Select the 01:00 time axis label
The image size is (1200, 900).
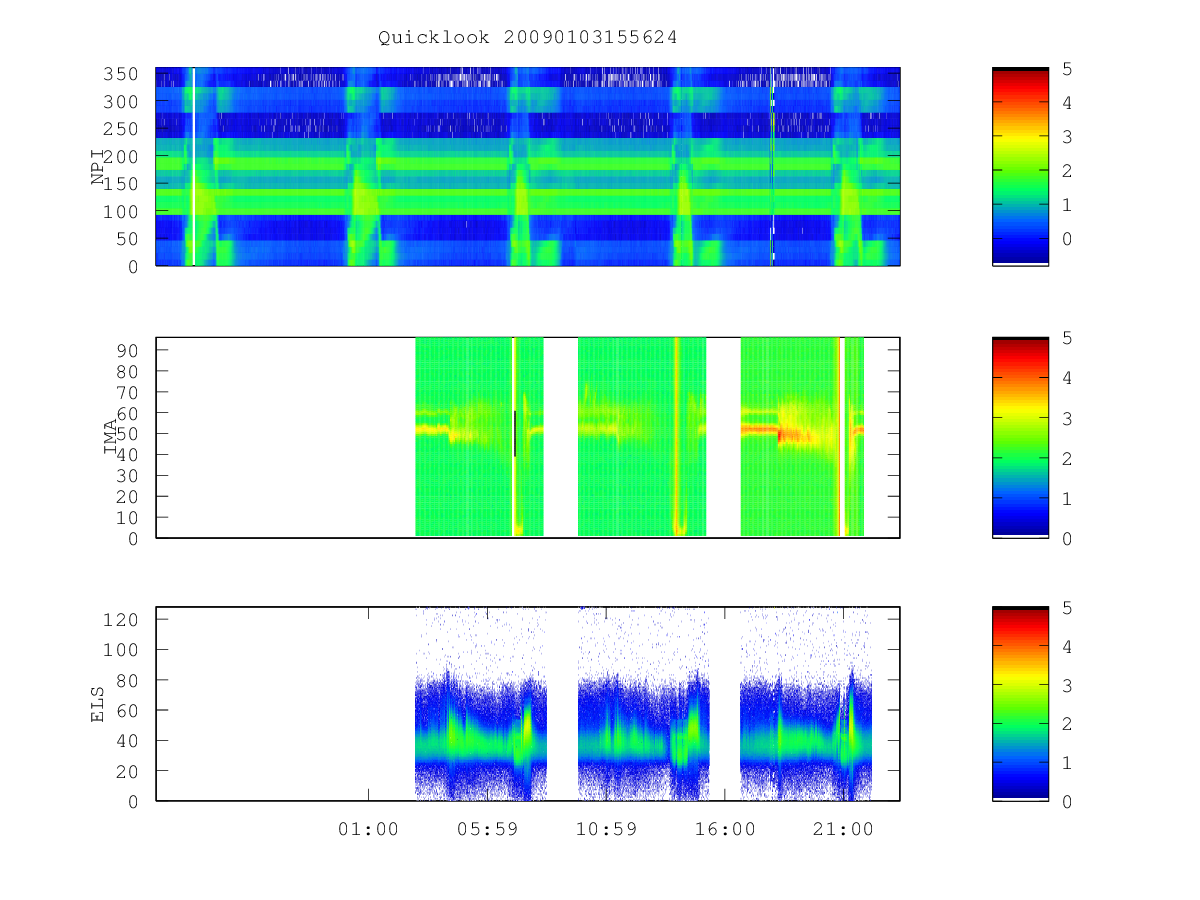click(x=368, y=829)
